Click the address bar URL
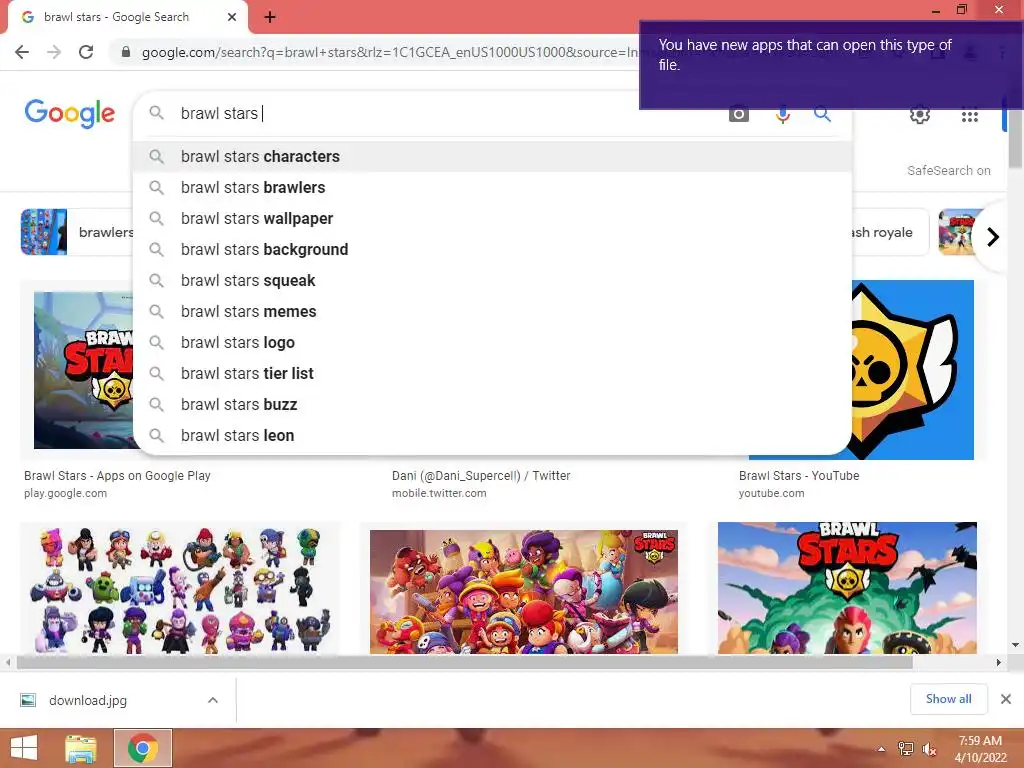Viewport: 1024px width, 768px height. coord(389,52)
